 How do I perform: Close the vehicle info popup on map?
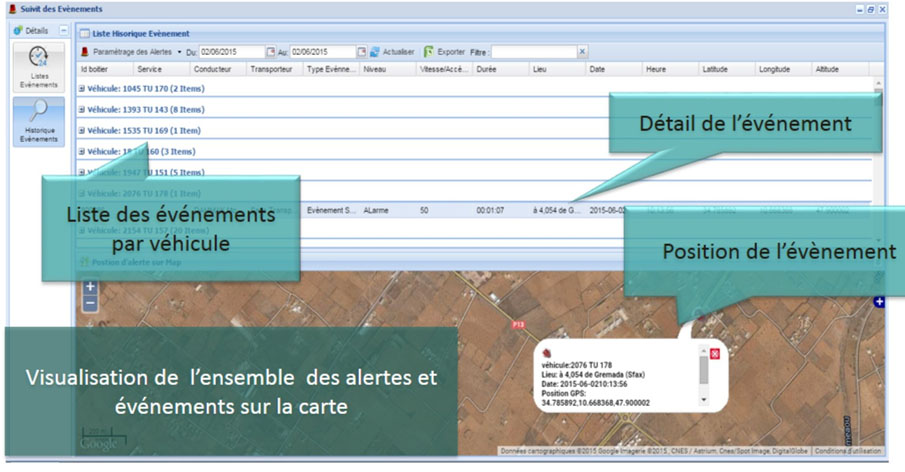pyautogui.click(x=715, y=354)
